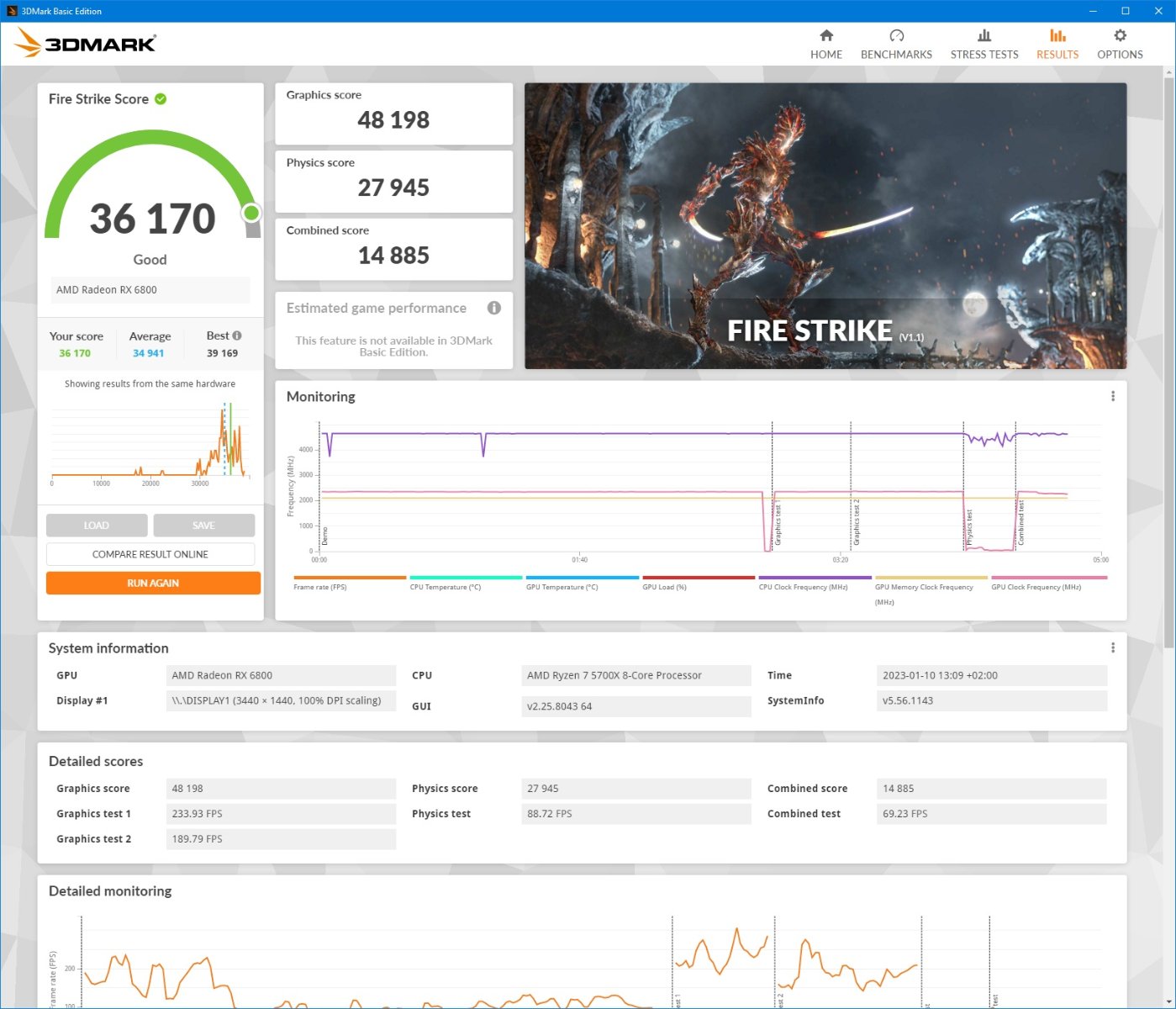This screenshot has height=1009, width=1176.
Task: Click the 3DMark title bar app icon
Action: pos(12,11)
